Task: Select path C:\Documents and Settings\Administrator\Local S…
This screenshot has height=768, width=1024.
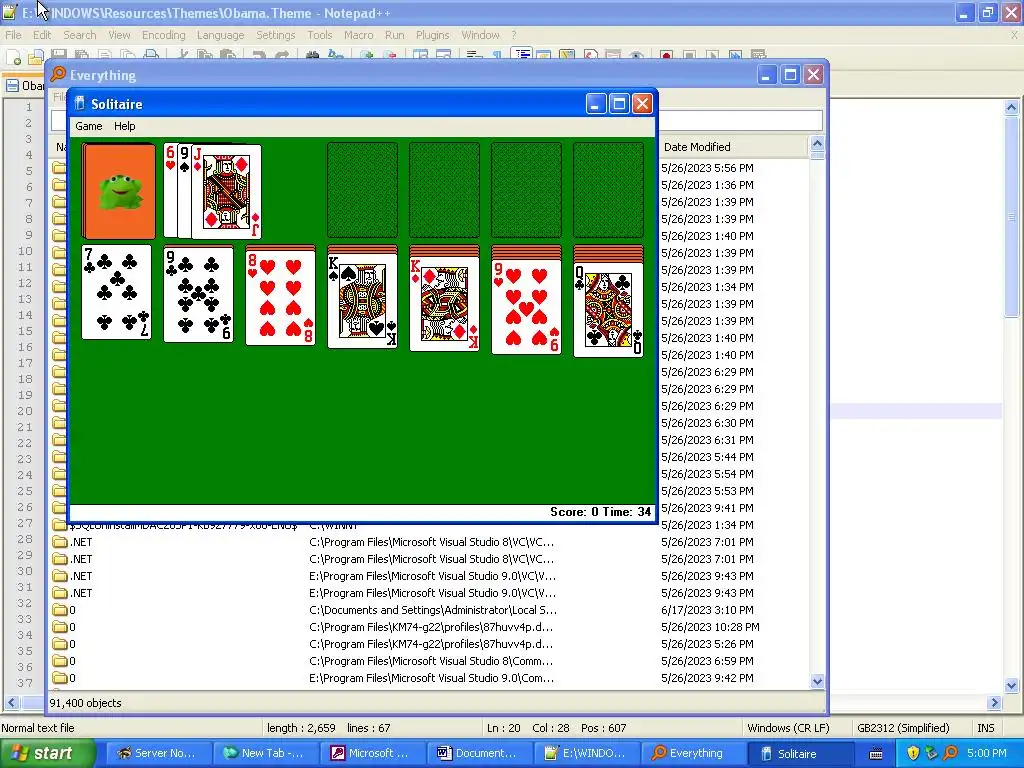Action: (x=433, y=610)
